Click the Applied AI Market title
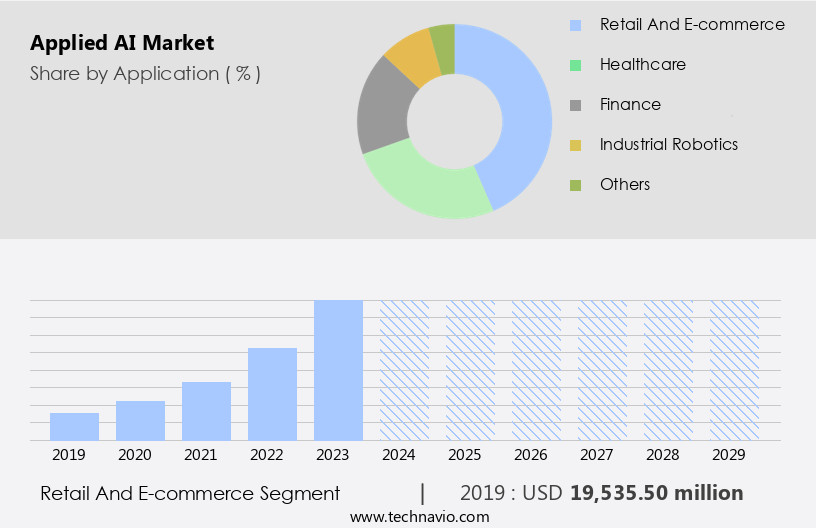The width and height of the screenshot is (816, 528). [x=122, y=43]
